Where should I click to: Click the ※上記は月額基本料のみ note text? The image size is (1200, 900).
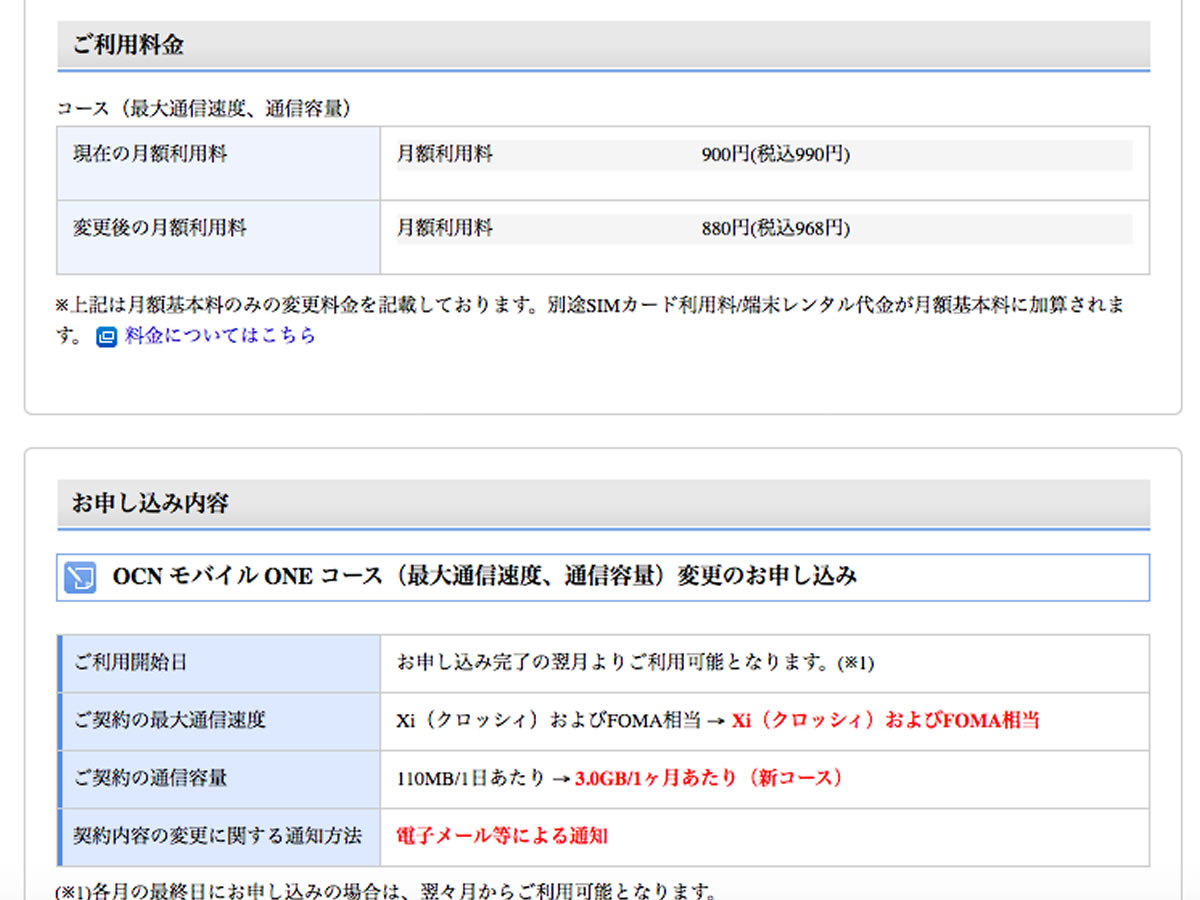590,320
